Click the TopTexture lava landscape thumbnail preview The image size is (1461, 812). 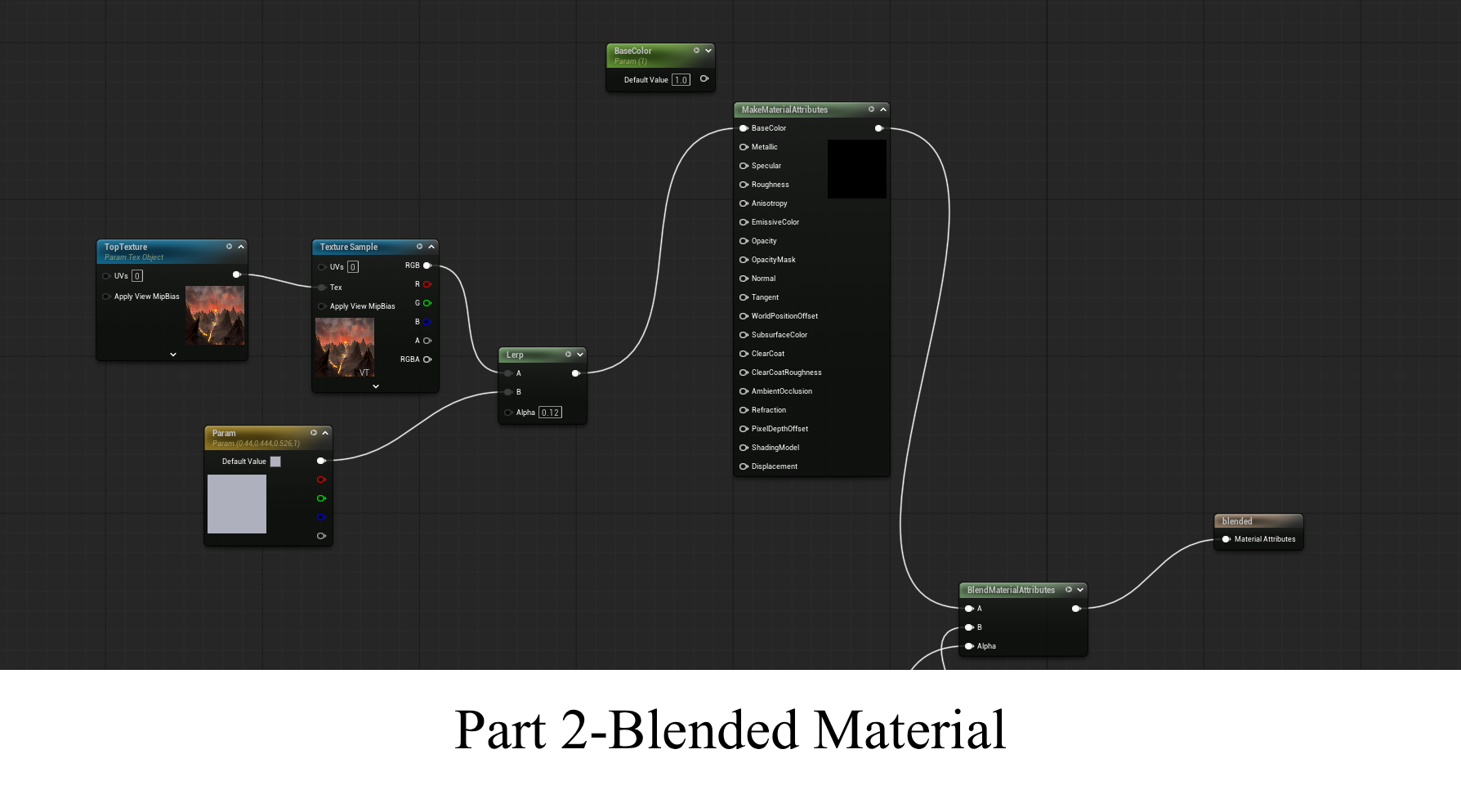tap(215, 315)
